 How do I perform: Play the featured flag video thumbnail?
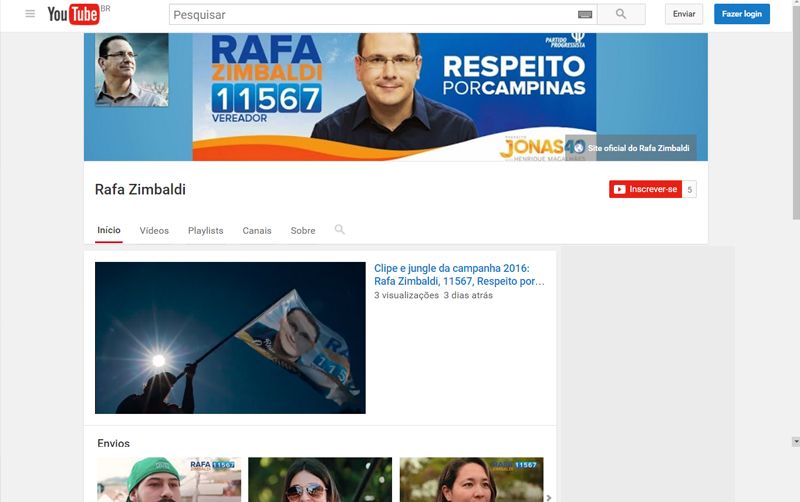[230, 338]
